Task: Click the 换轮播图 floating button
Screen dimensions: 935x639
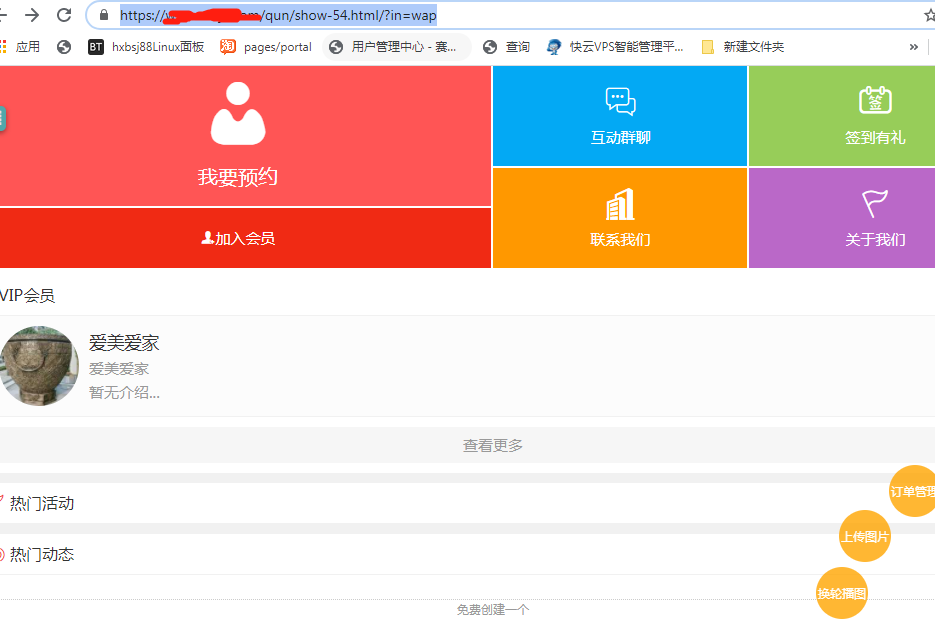Action: [x=841, y=593]
